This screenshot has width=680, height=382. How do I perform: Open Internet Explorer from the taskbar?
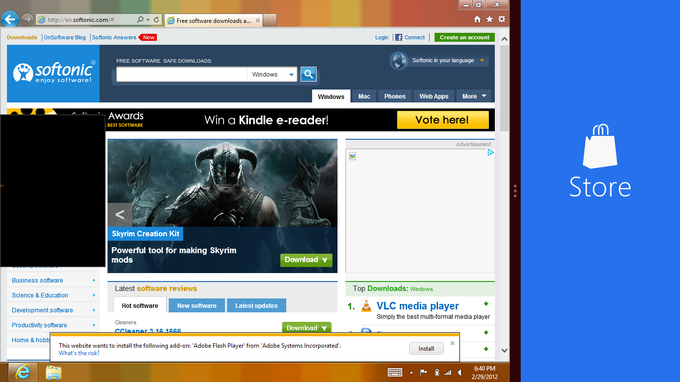coord(22,372)
